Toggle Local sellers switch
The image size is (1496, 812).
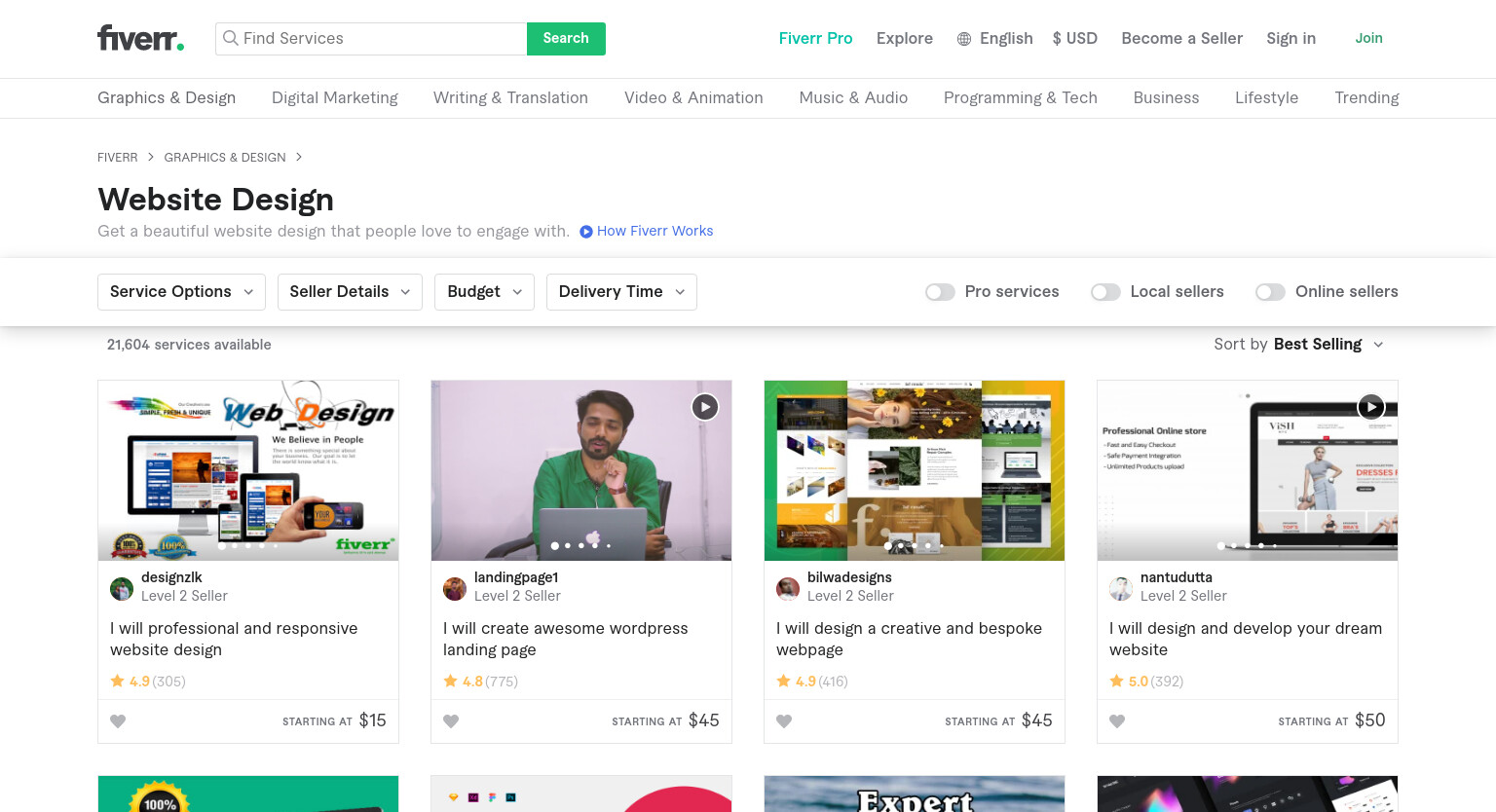[x=1105, y=292]
